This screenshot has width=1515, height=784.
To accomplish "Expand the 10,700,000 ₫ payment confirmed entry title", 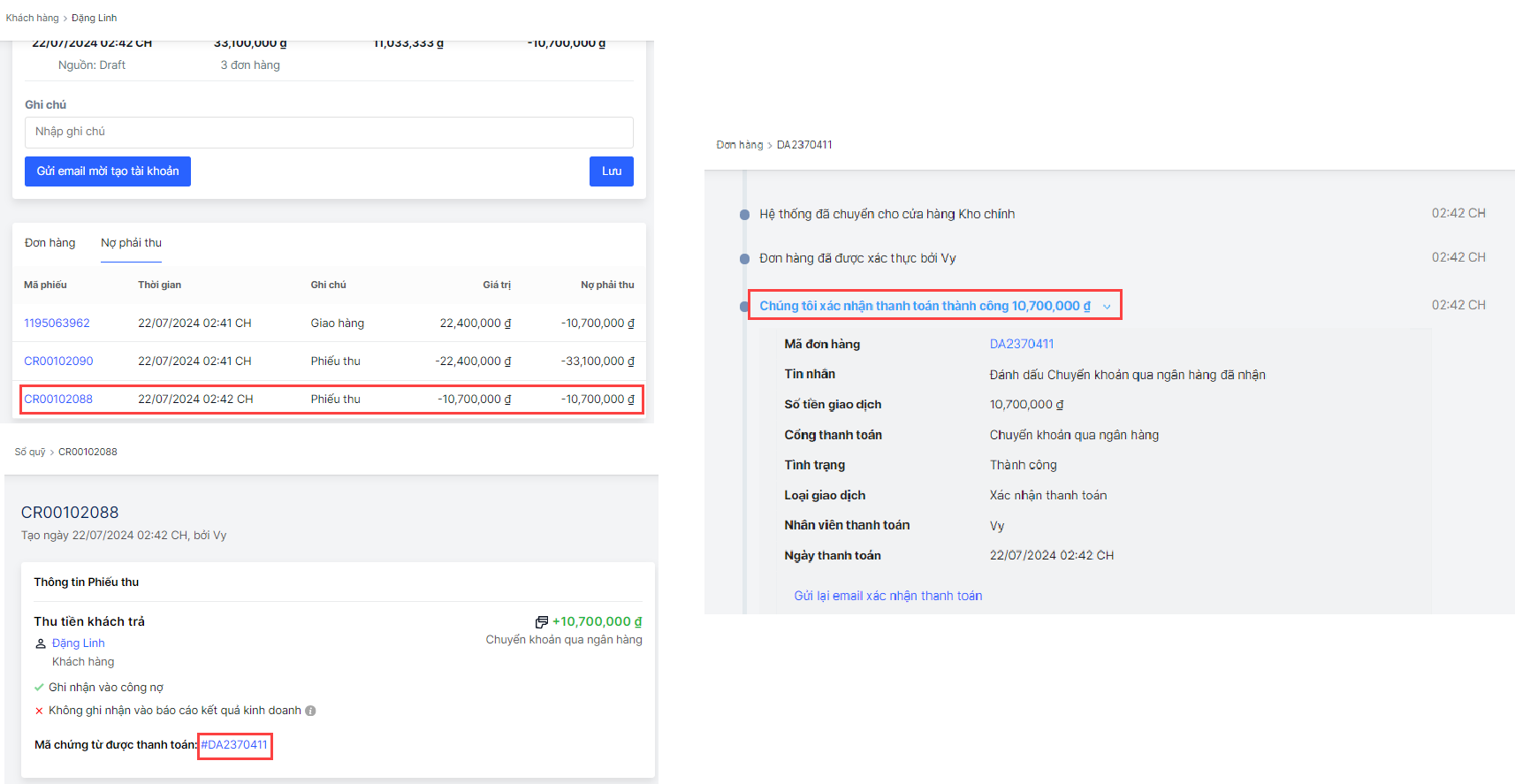I will tap(924, 306).
